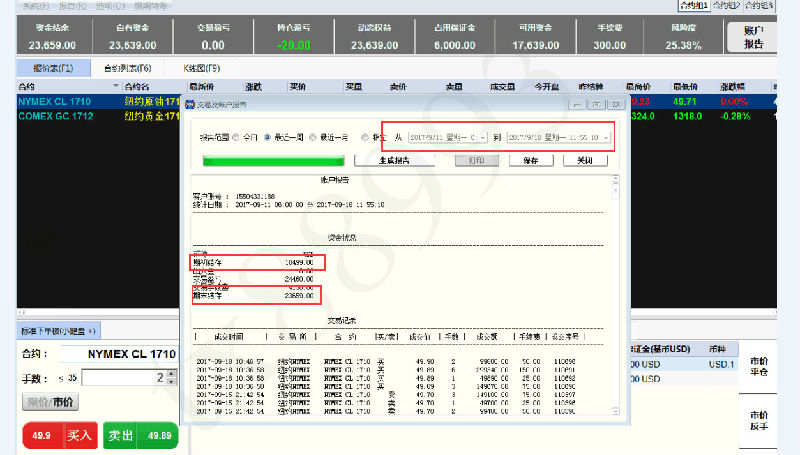Increase 手数 with the stepper up arrow
Image resolution: width=800 pixels, height=455 pixels.
[171, 374]
